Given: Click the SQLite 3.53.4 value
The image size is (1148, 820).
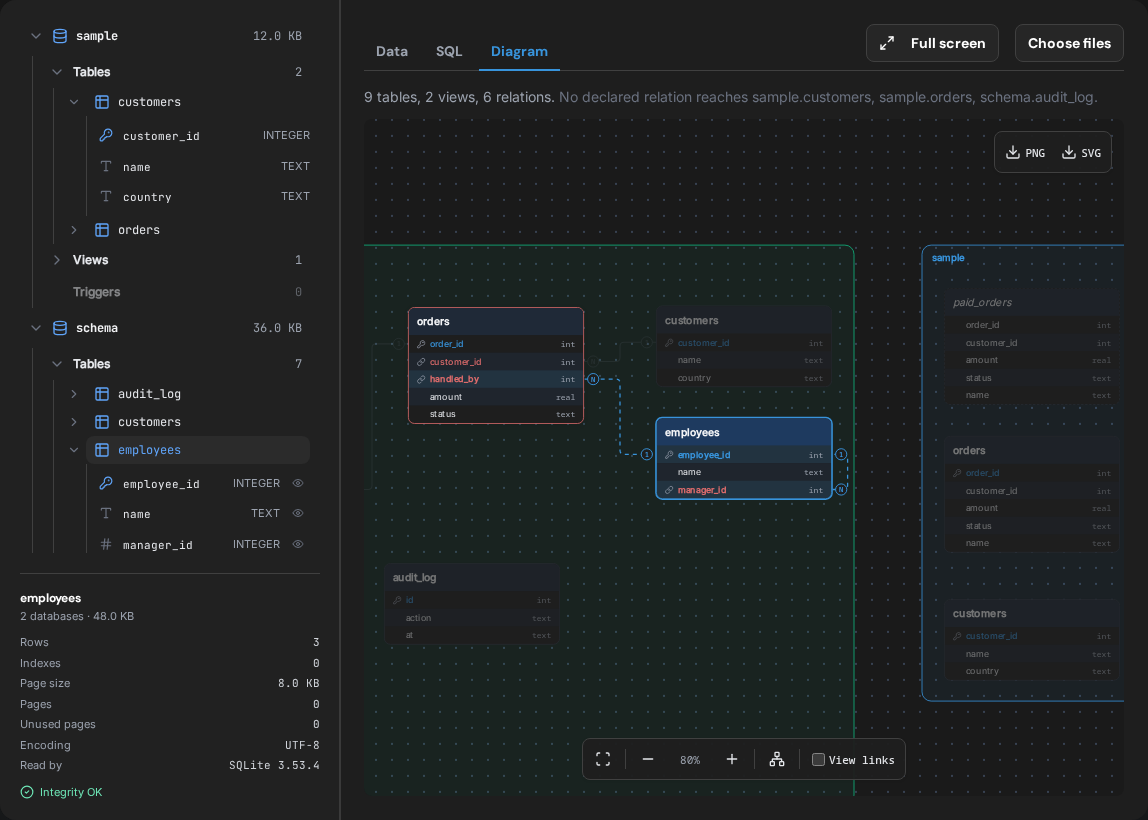Looking at the screenshot, I should click(x=274, y=765).
